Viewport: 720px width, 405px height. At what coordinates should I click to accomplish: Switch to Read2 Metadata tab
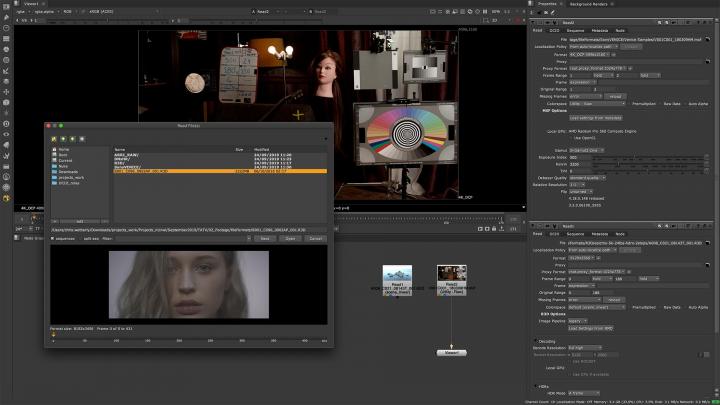pyautogui.click(x=600, y=30)
